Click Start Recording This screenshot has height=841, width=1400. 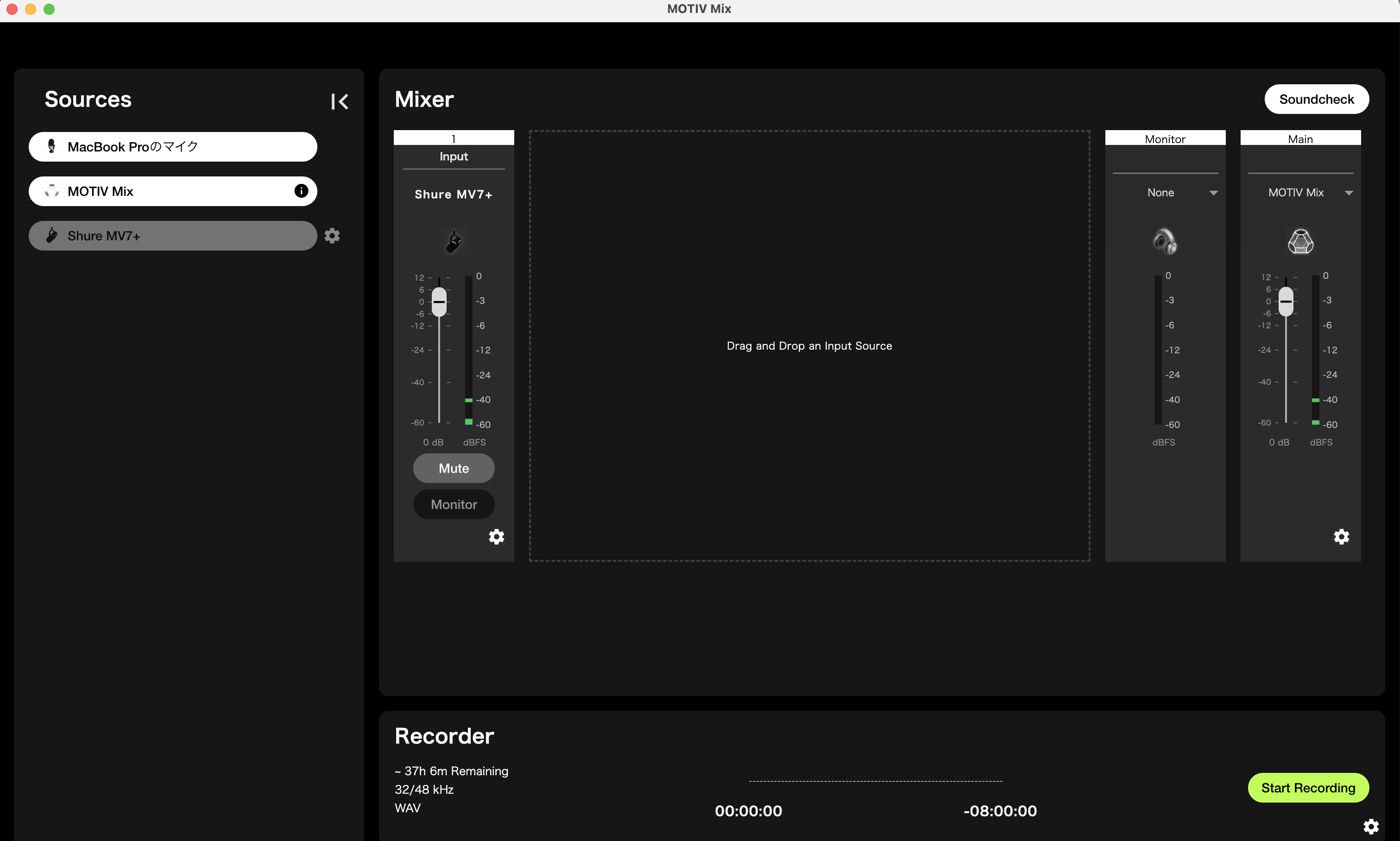point(1308,788)
